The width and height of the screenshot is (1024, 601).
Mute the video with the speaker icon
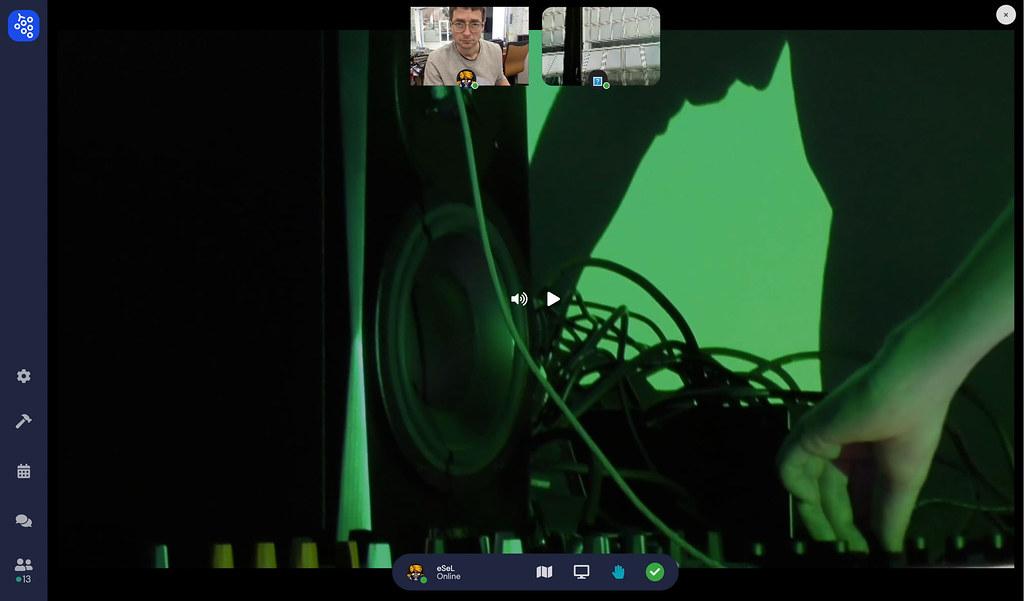pos(519,299)
